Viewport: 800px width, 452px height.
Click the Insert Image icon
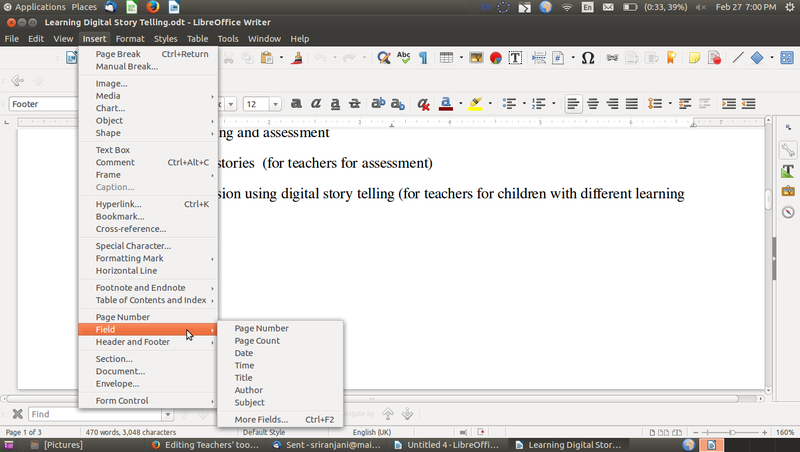coord(476,58)
